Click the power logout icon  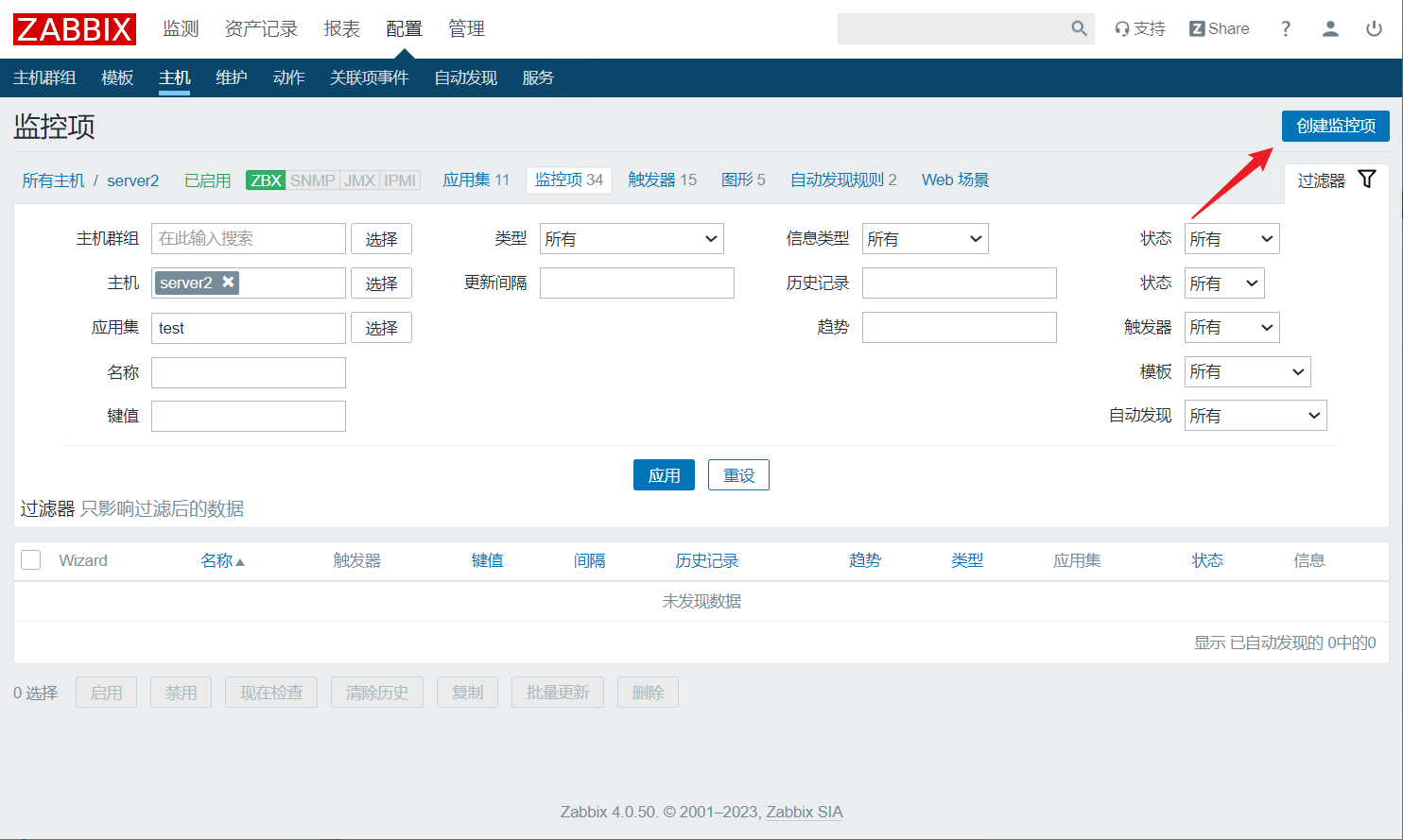pyautogui.click(x=1374, y=28)
